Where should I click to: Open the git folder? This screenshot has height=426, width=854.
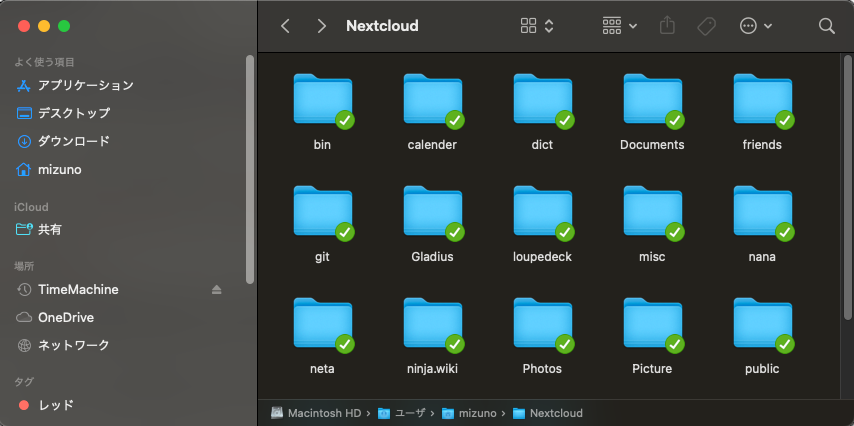322,213
